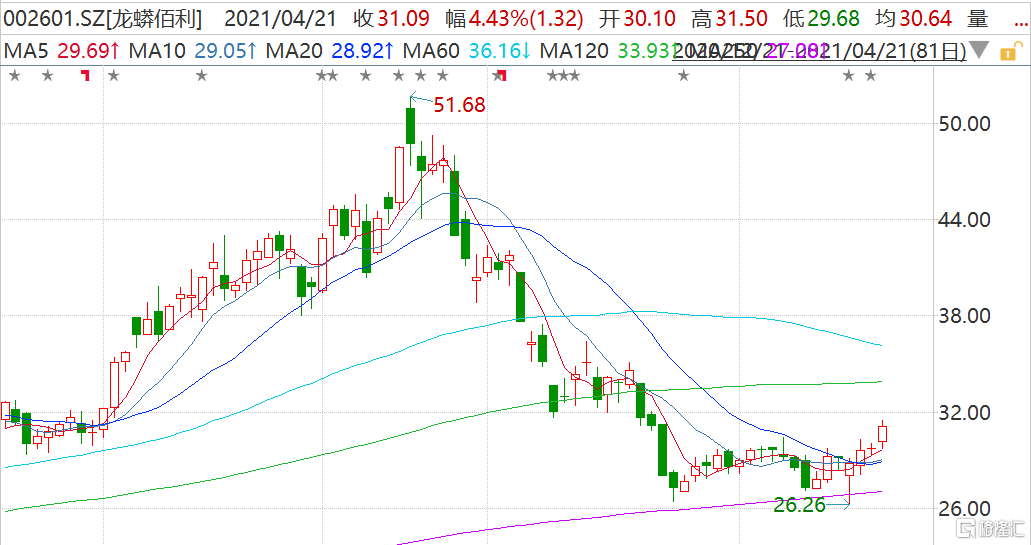
Task: Click the stock code 002601.SZ[龙蟒佰利] title
Action: 103,19
